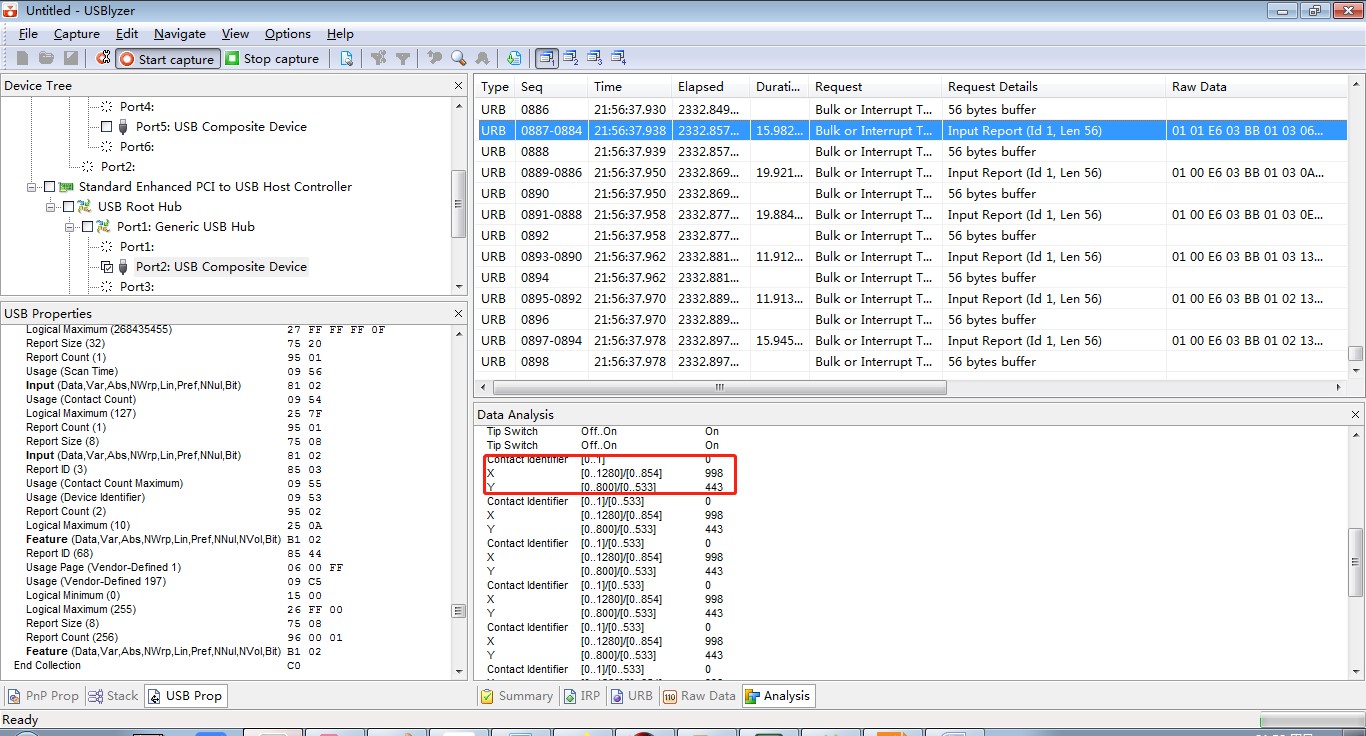Click the green arrow export icon

(x=514, y=58)
